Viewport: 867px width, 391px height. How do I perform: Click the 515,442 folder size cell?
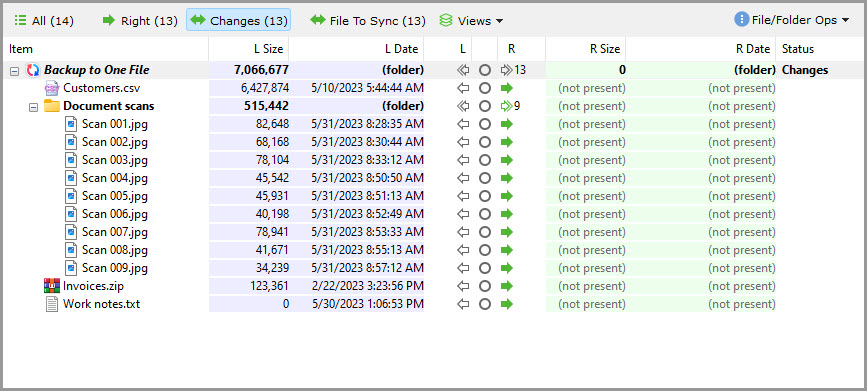tap(267, 106)
